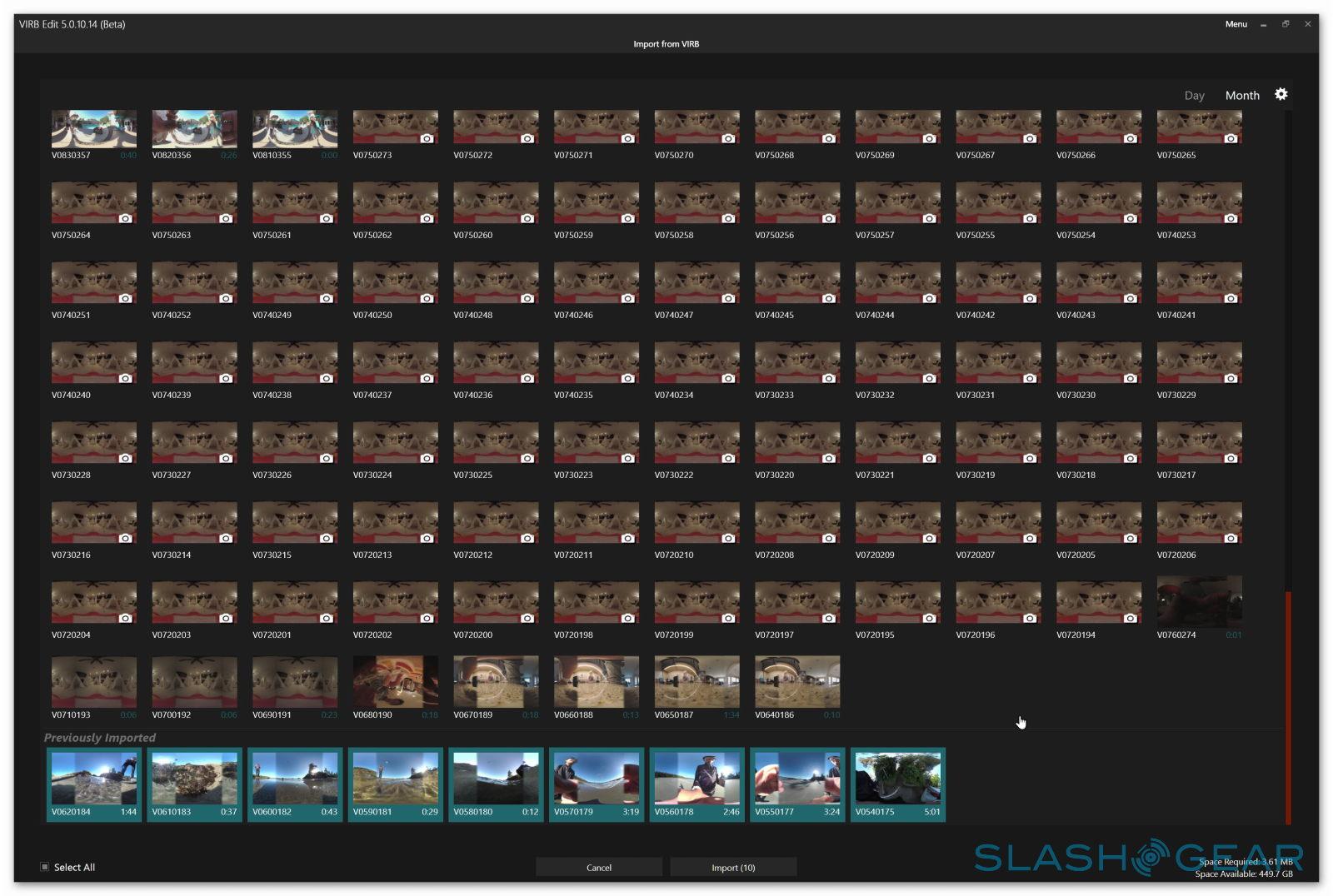Image resolution: width=1333 pixels, height=896 pixels.
Task: Click the red vertical scrollbar thumb
Action: (1288, 708)
